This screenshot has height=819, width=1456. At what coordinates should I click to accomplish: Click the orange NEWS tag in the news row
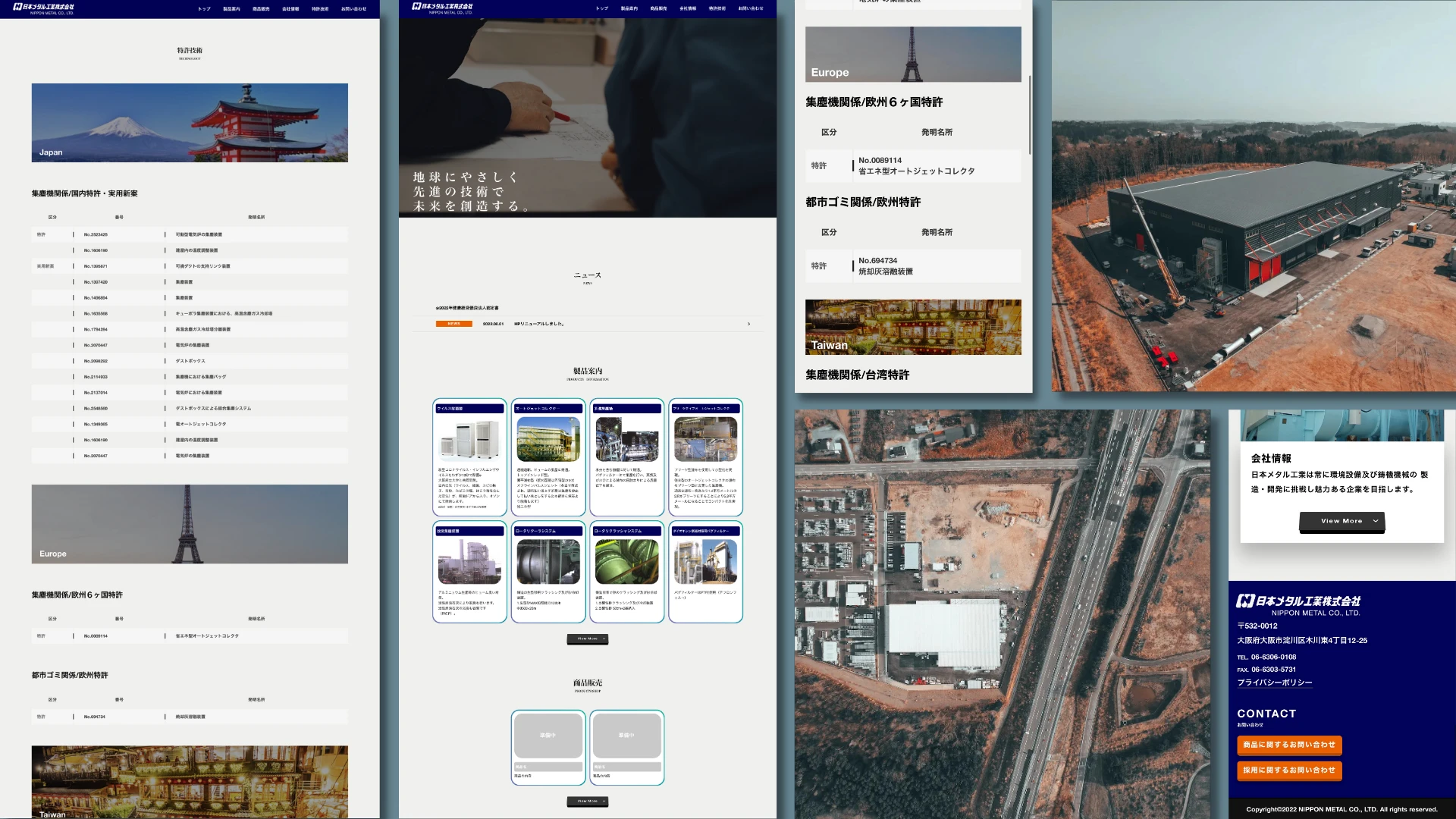point(453,324)
